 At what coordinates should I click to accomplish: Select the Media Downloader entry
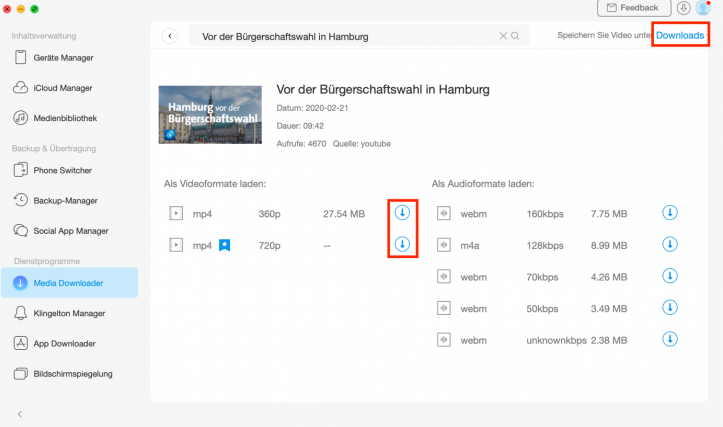(x=69, y=283)
